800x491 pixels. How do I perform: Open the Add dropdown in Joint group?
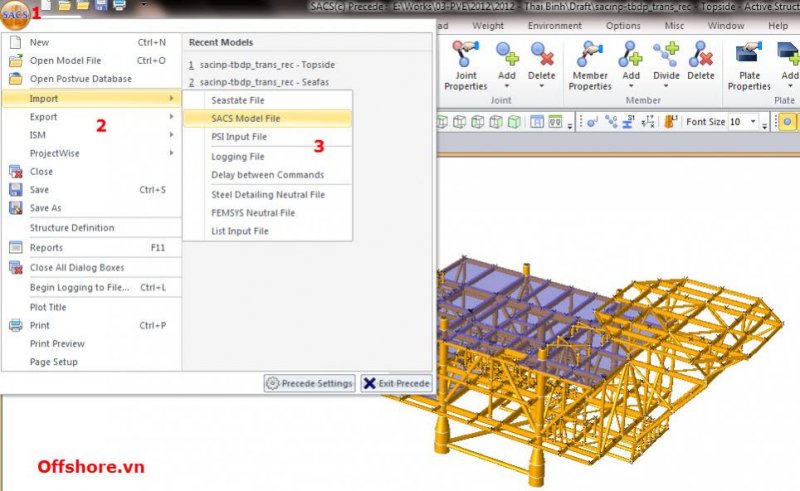507,66
